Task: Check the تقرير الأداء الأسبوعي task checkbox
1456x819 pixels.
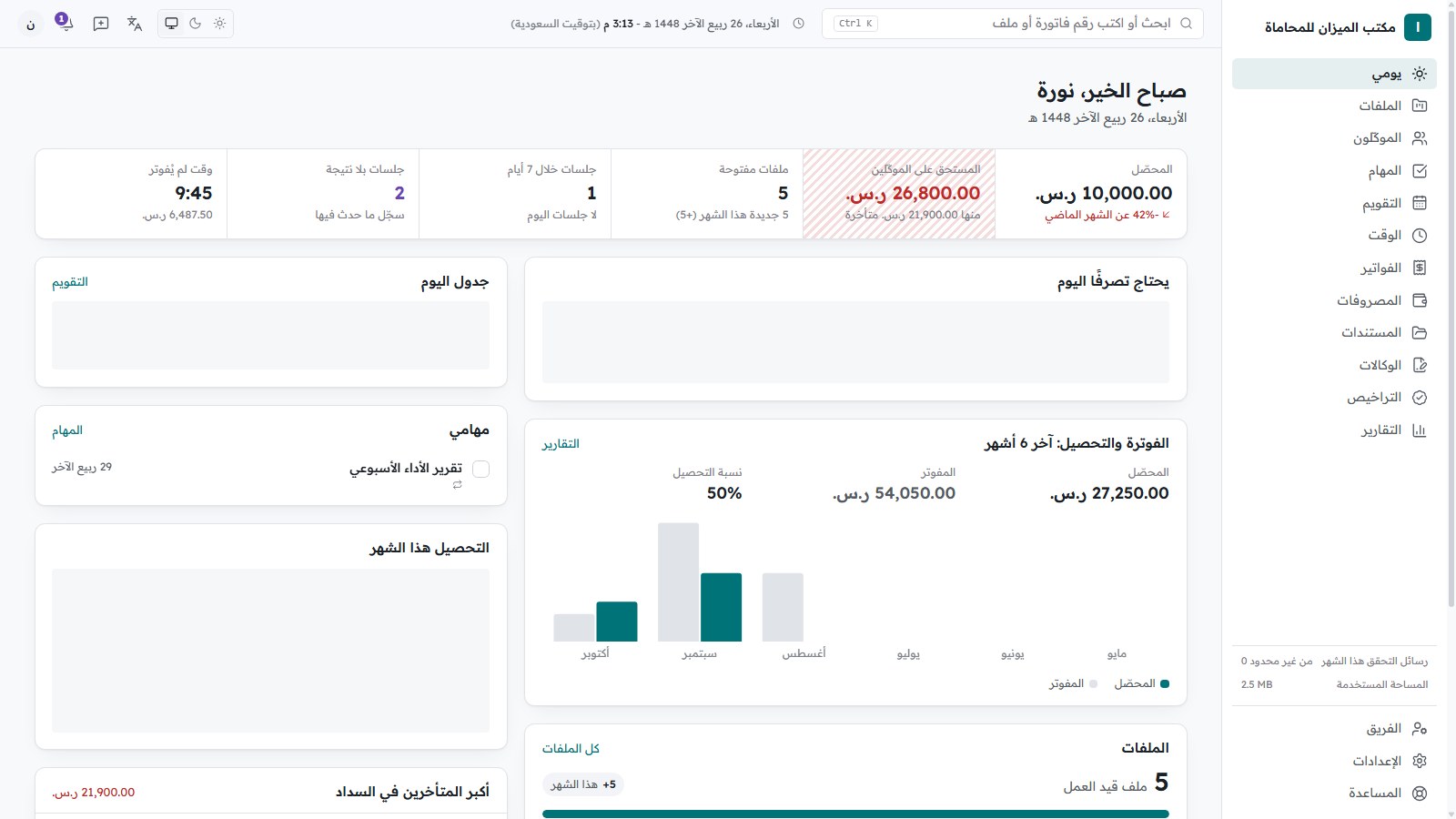Action: coord(481,469)
